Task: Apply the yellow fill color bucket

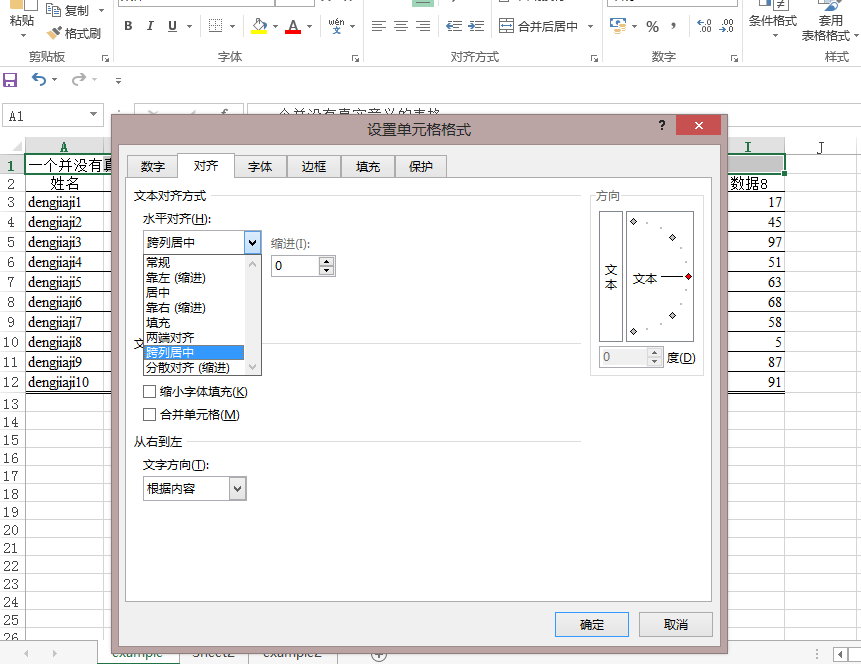Action: 259,26
